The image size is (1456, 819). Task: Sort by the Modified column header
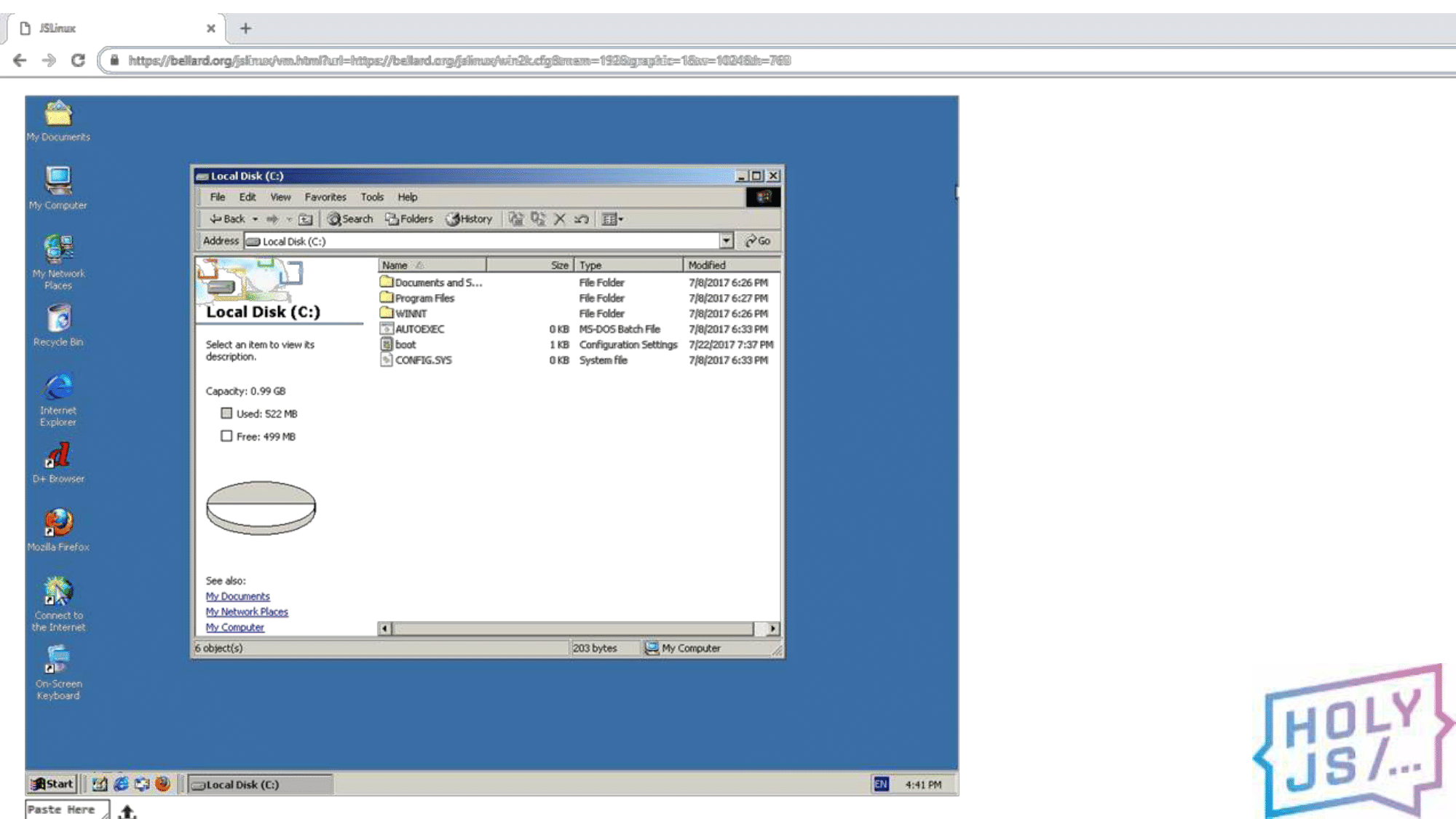(732, 265)
